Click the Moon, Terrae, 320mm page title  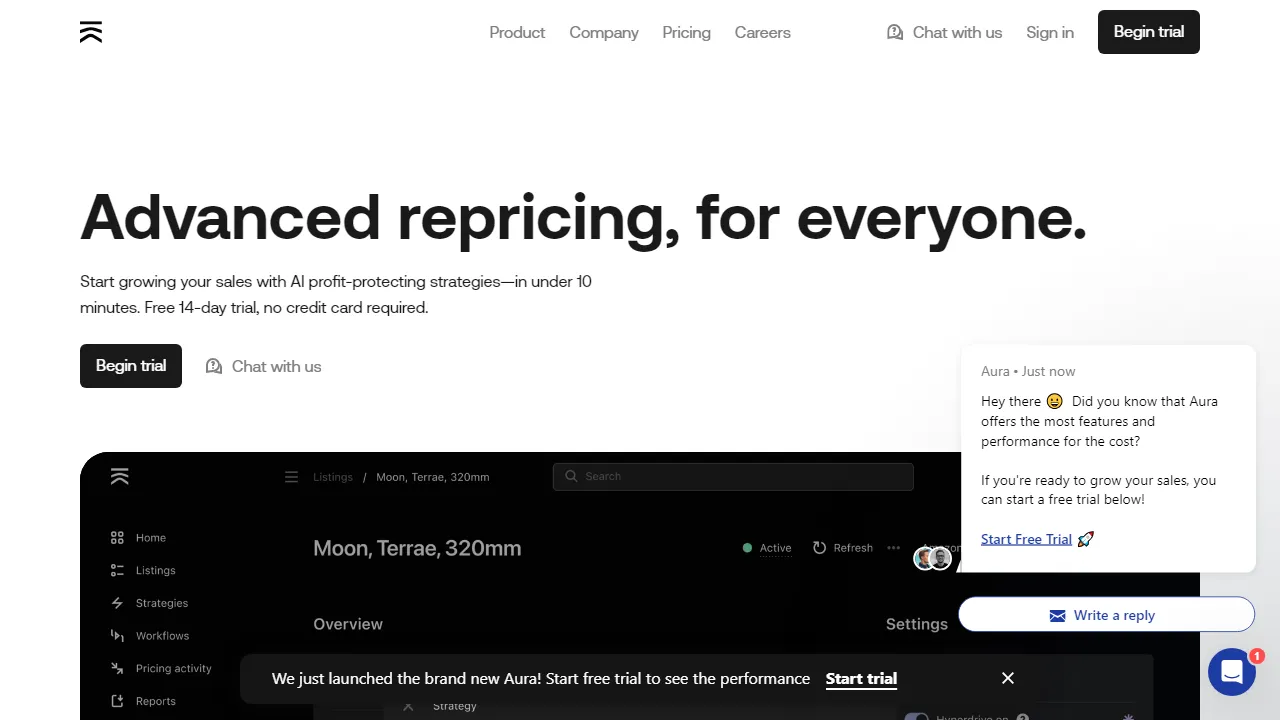417,548
